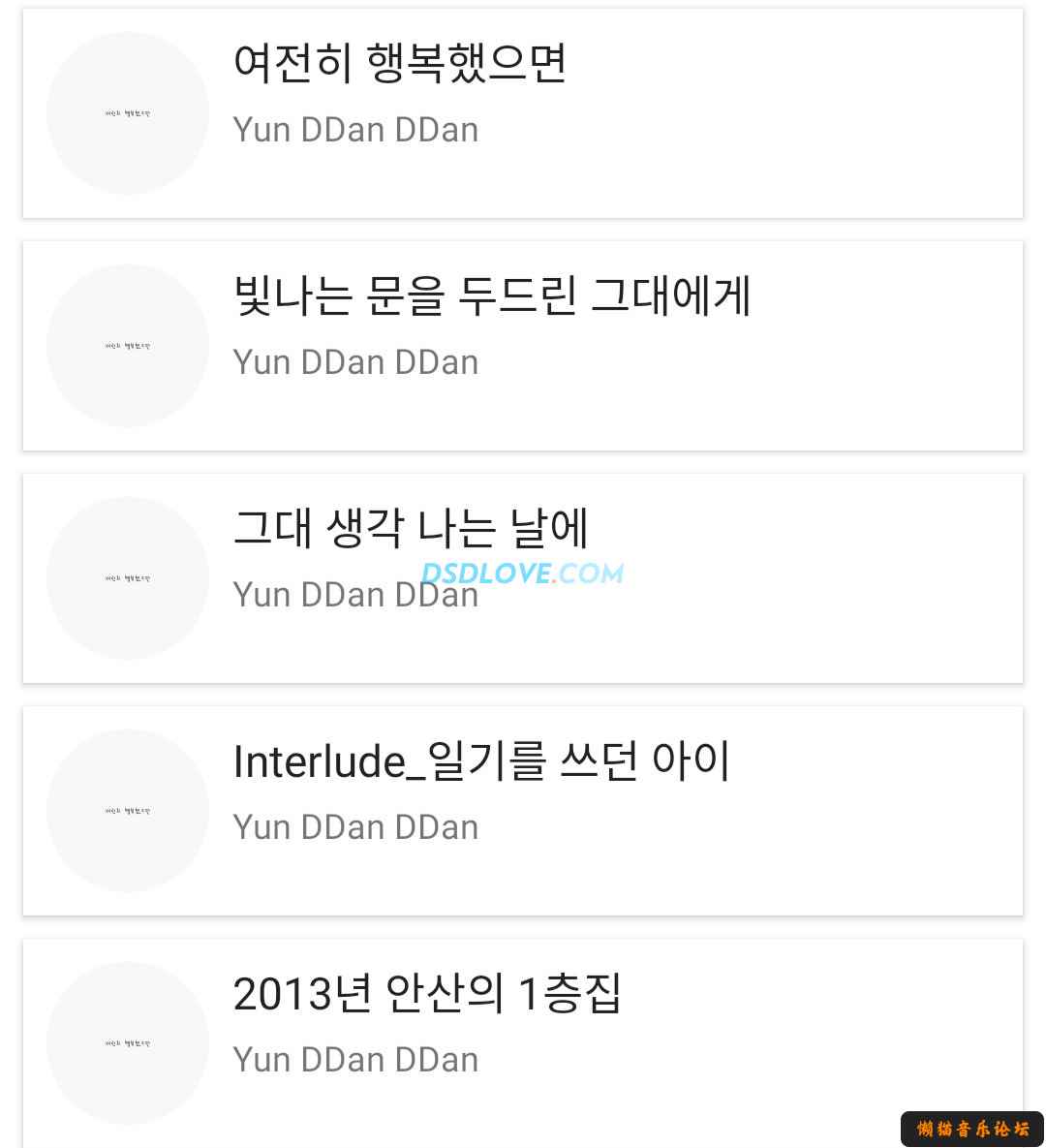The height and width of the screenshot is (1148, 1046).
Task: Tap album art beside 빛나는 문을 두드린 그대에게
Action: 128,346
